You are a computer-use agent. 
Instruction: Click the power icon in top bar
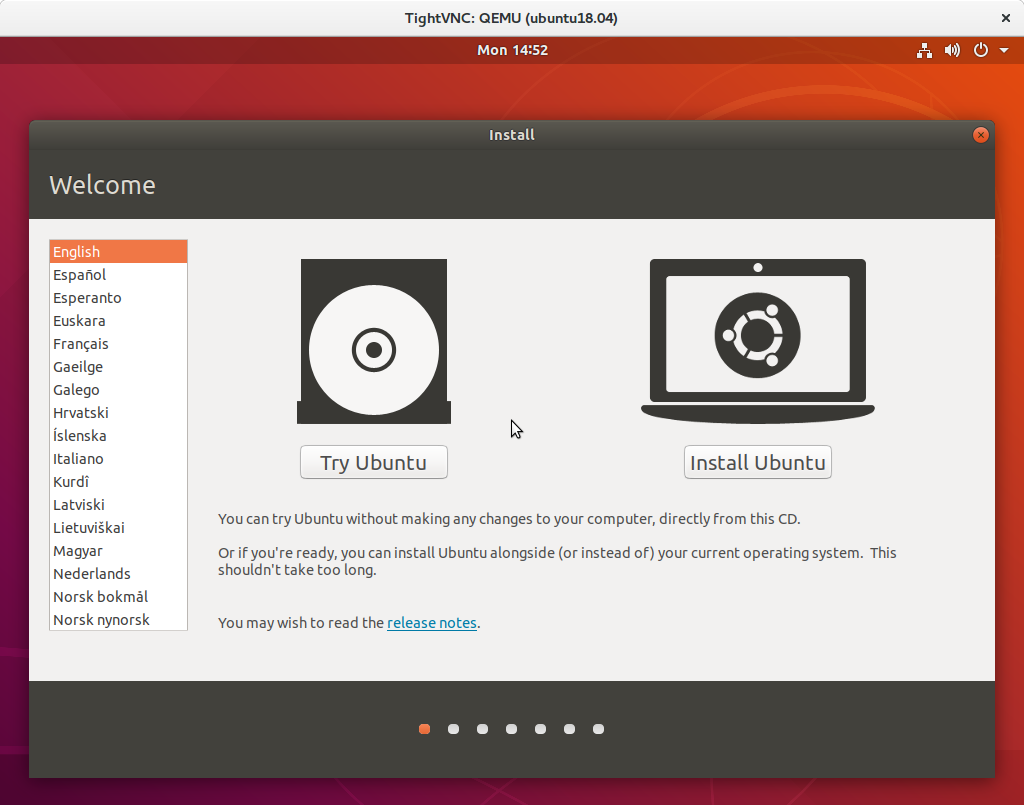point(981,50)
